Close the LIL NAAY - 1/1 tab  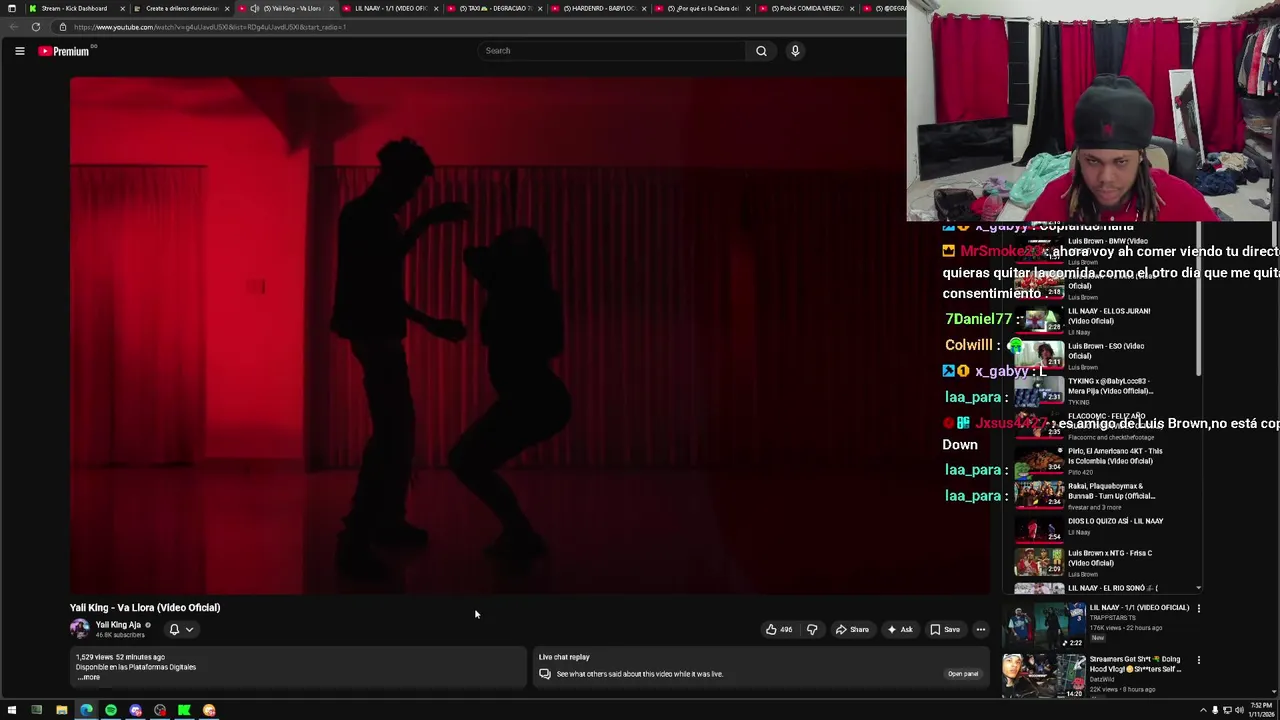(x=436, y=8)
